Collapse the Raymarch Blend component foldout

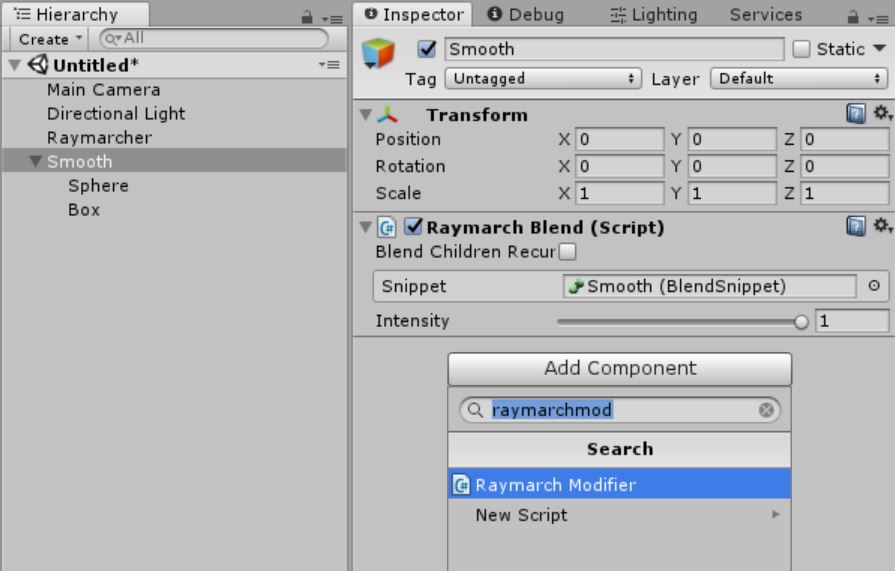[x=366, y=227]
